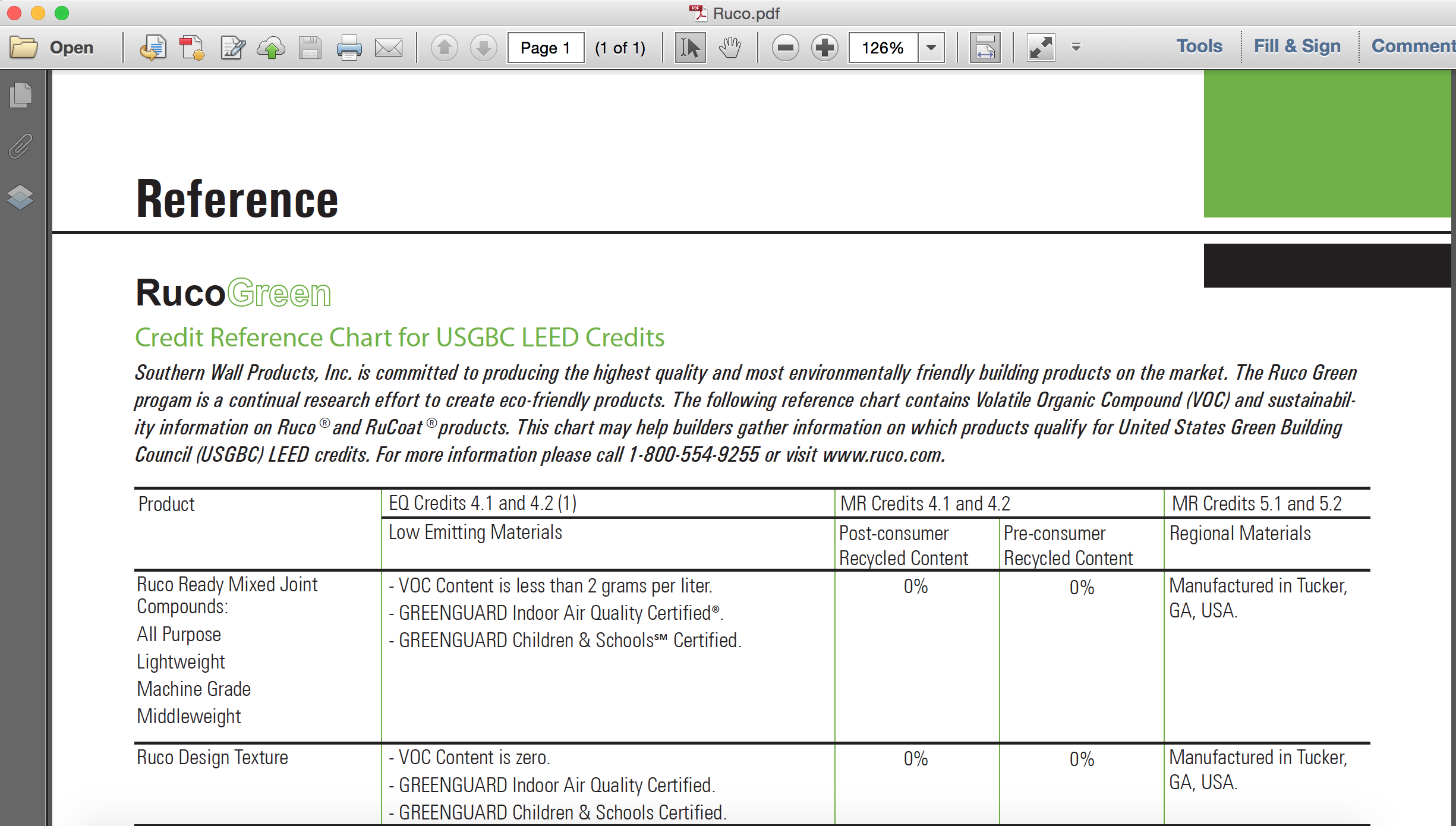Click the Low Emitting Materials cell
The width and height of the screenshot is (1456, 826).
(475, 532)
